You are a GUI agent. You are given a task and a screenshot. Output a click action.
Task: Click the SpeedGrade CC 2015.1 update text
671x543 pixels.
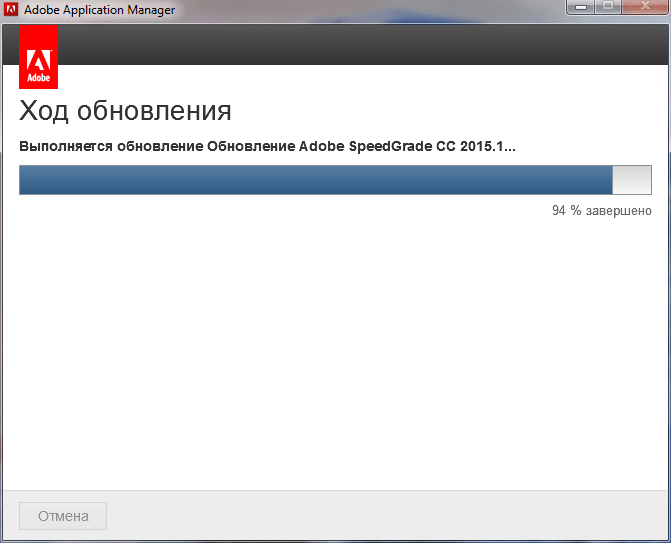point(267,146)
